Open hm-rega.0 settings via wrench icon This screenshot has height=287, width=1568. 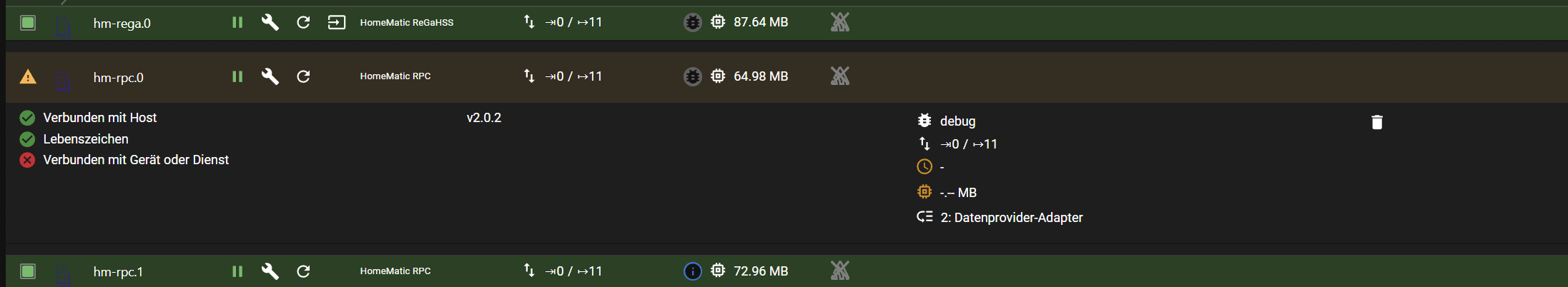[270, 23]
